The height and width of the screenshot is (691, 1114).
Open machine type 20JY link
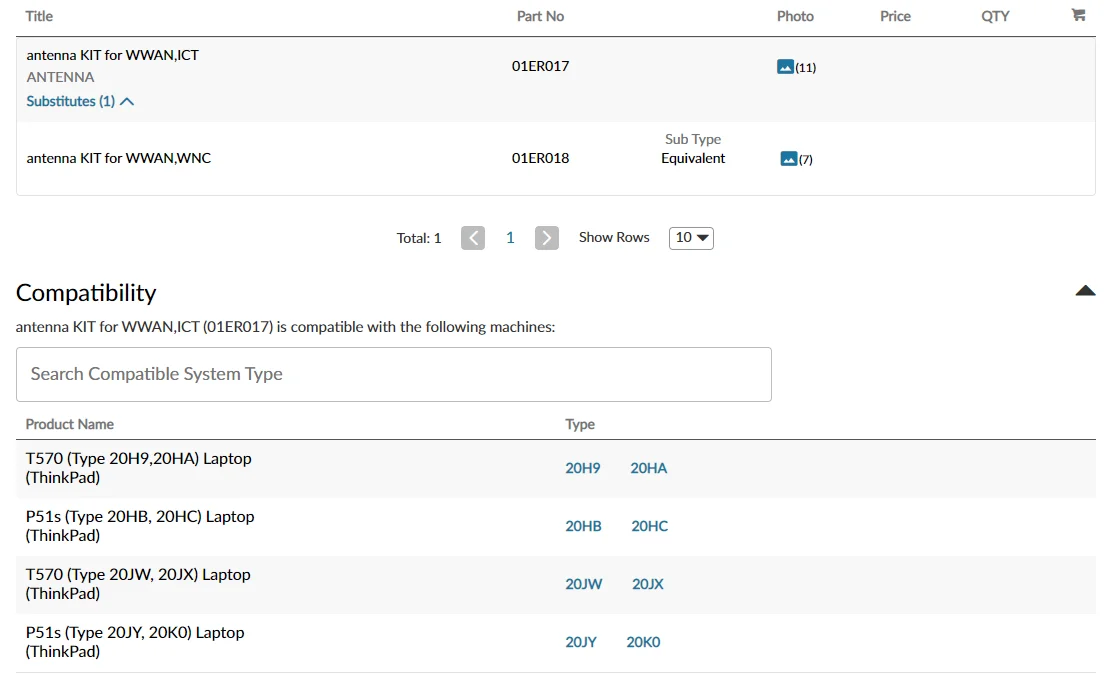(x=581, y=642)
